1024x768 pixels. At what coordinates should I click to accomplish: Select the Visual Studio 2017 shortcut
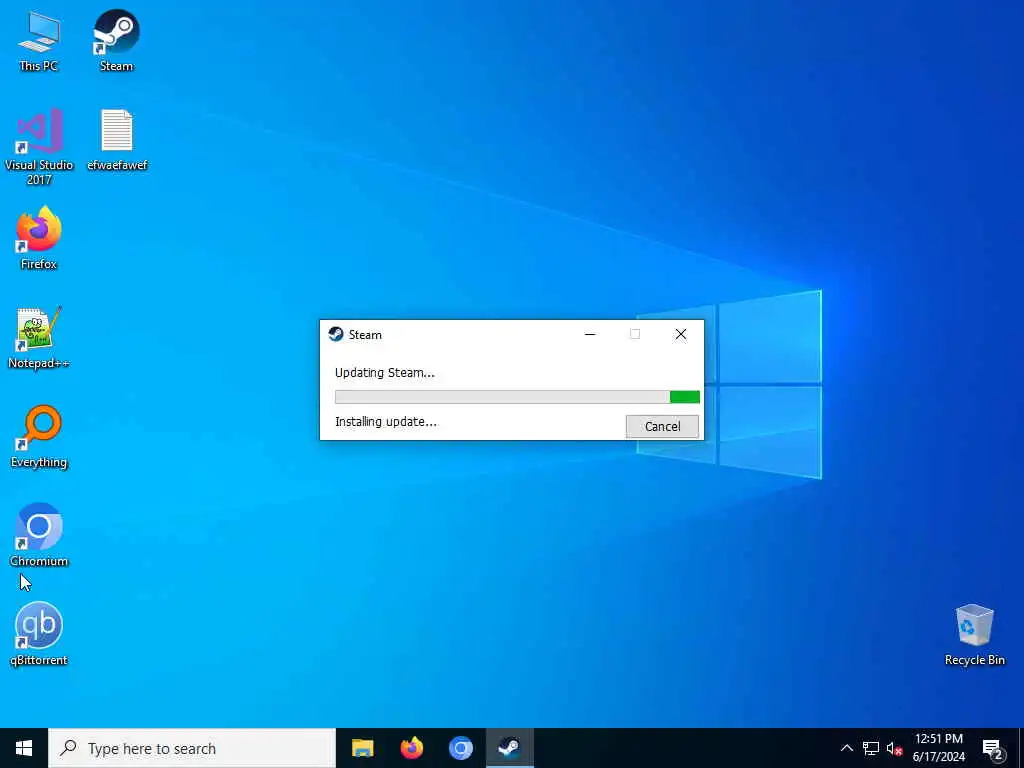pyautogui.click(x=39, y=148)
